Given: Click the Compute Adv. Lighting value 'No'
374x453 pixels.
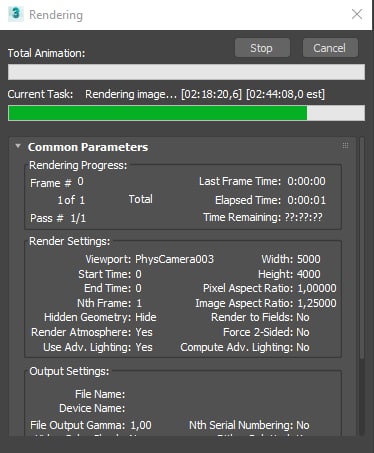Looking at the screenshot, I should (x=303, y=347).
